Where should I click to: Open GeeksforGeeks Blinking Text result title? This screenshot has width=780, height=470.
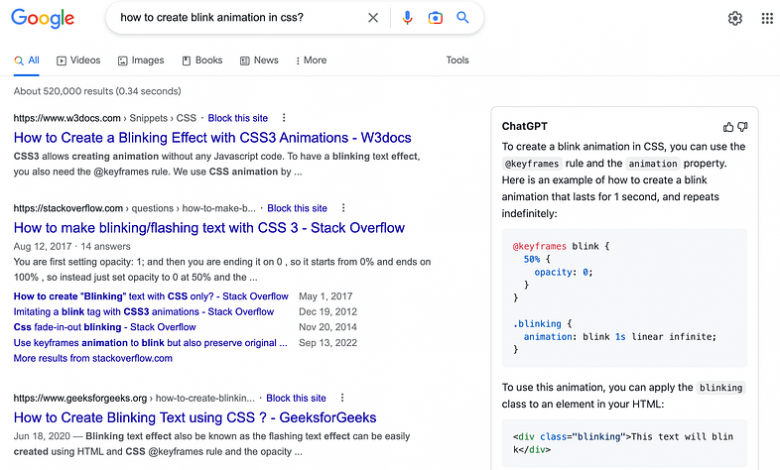click(x=195, y=418)
